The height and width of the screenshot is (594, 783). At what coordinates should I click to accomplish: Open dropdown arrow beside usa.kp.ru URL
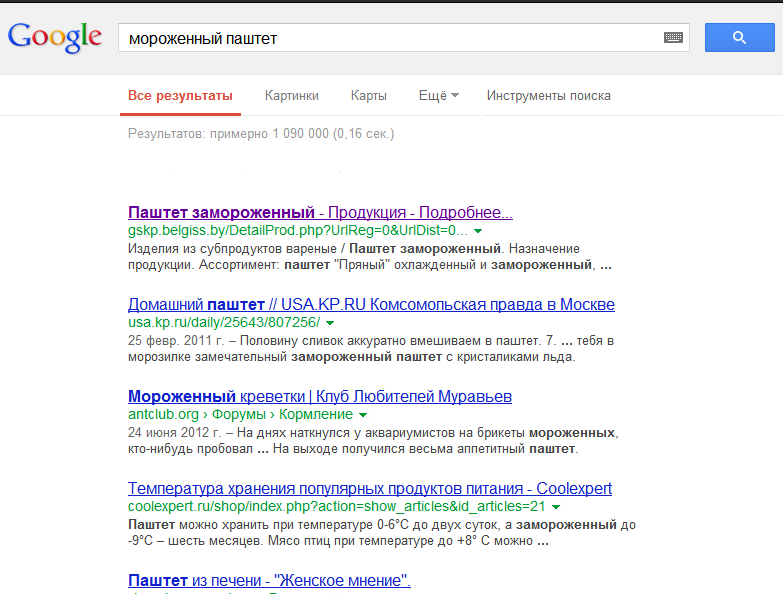[330, 323]
